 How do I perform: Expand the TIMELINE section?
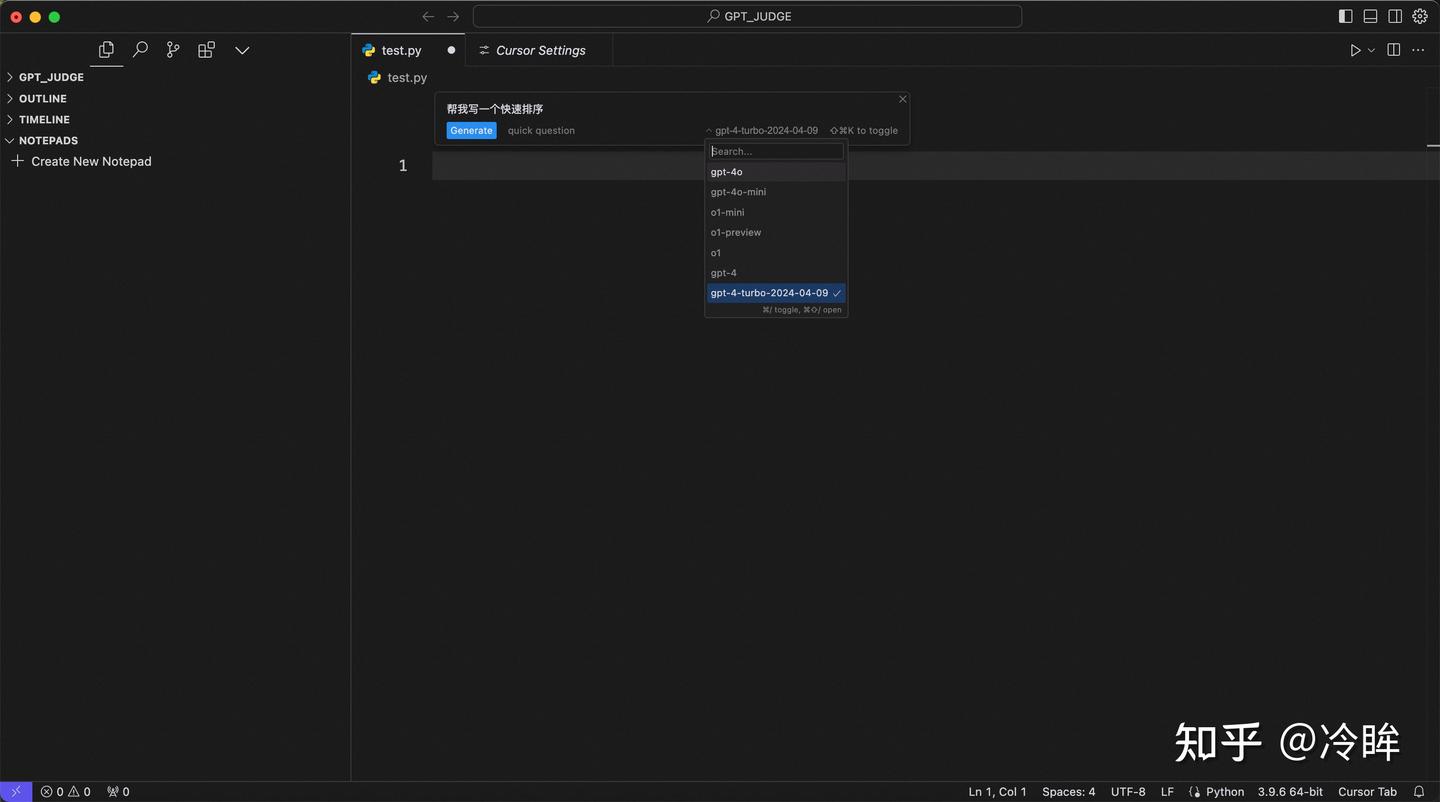(44, 119)
